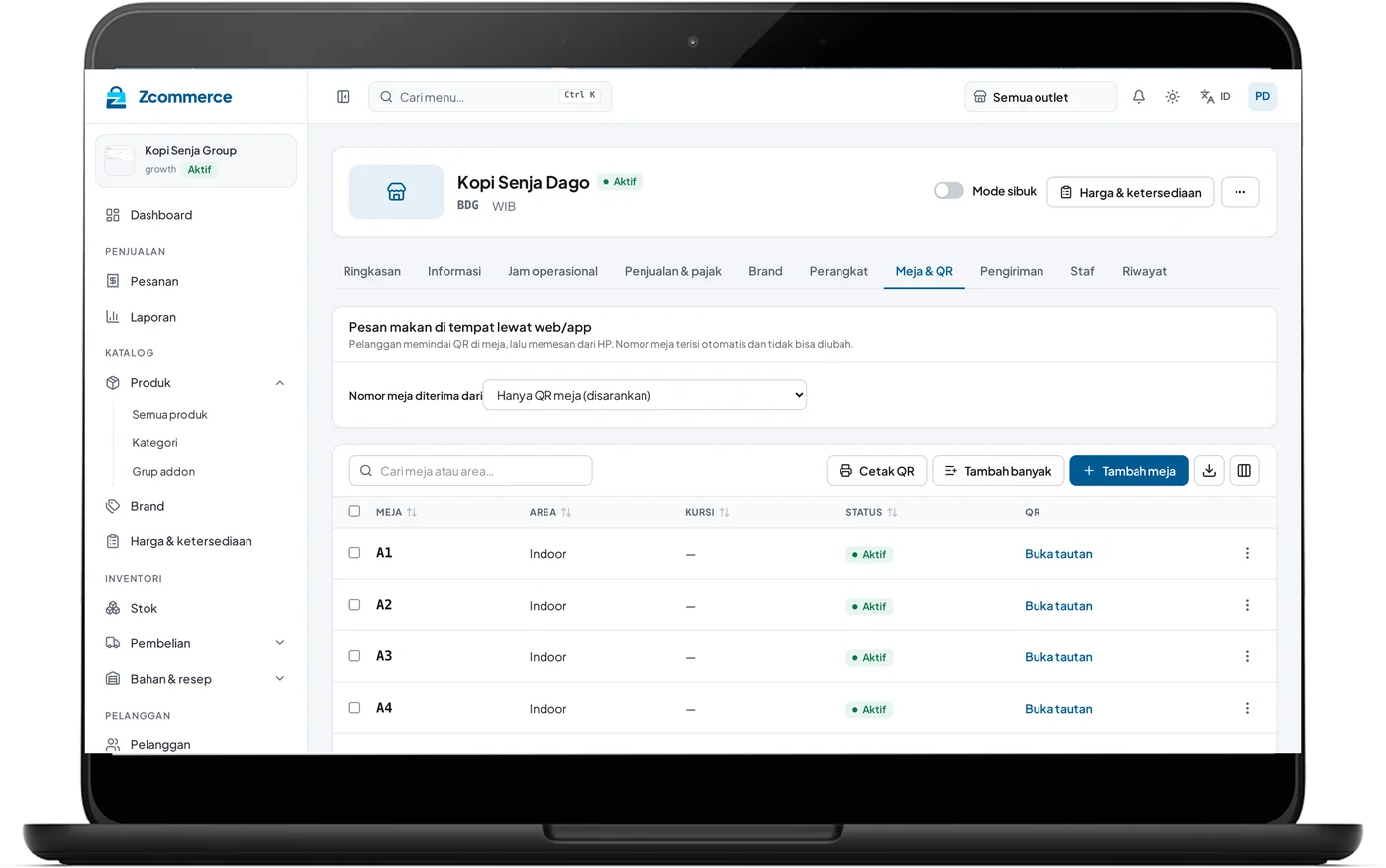This screenshot has width=1386, height=868.
Task: Check the box for table A4
Action: pyautogui.click(x=354, y=708)
